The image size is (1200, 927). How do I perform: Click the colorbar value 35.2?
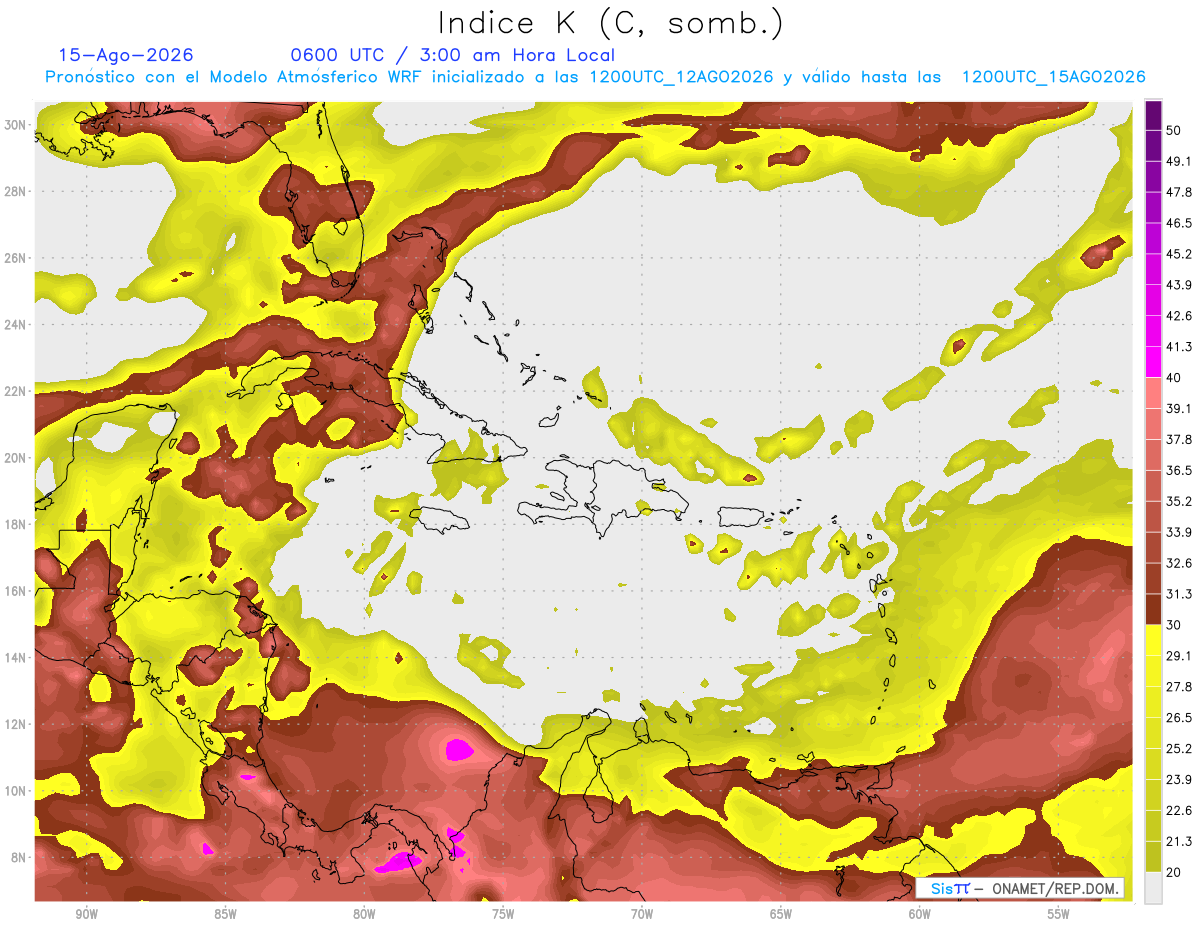click(1179, 501)
